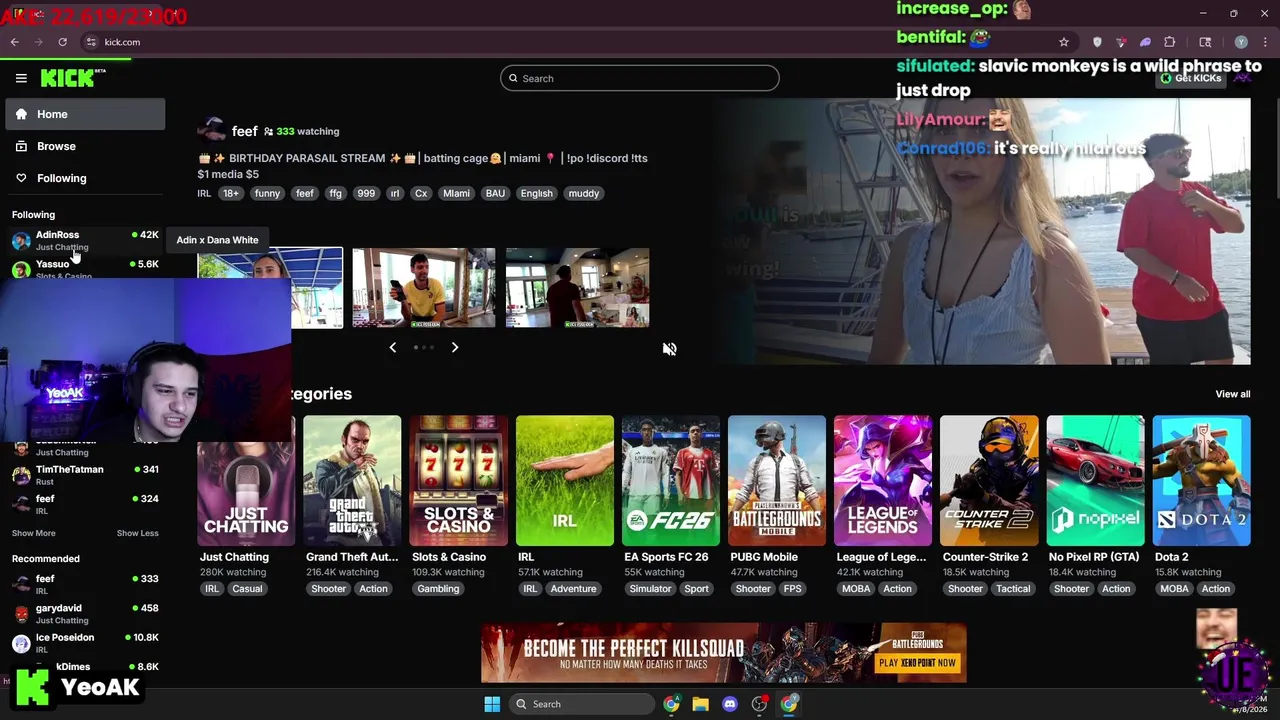Click Play Xeno Point Now on PUBG banner

coord(917,662)
